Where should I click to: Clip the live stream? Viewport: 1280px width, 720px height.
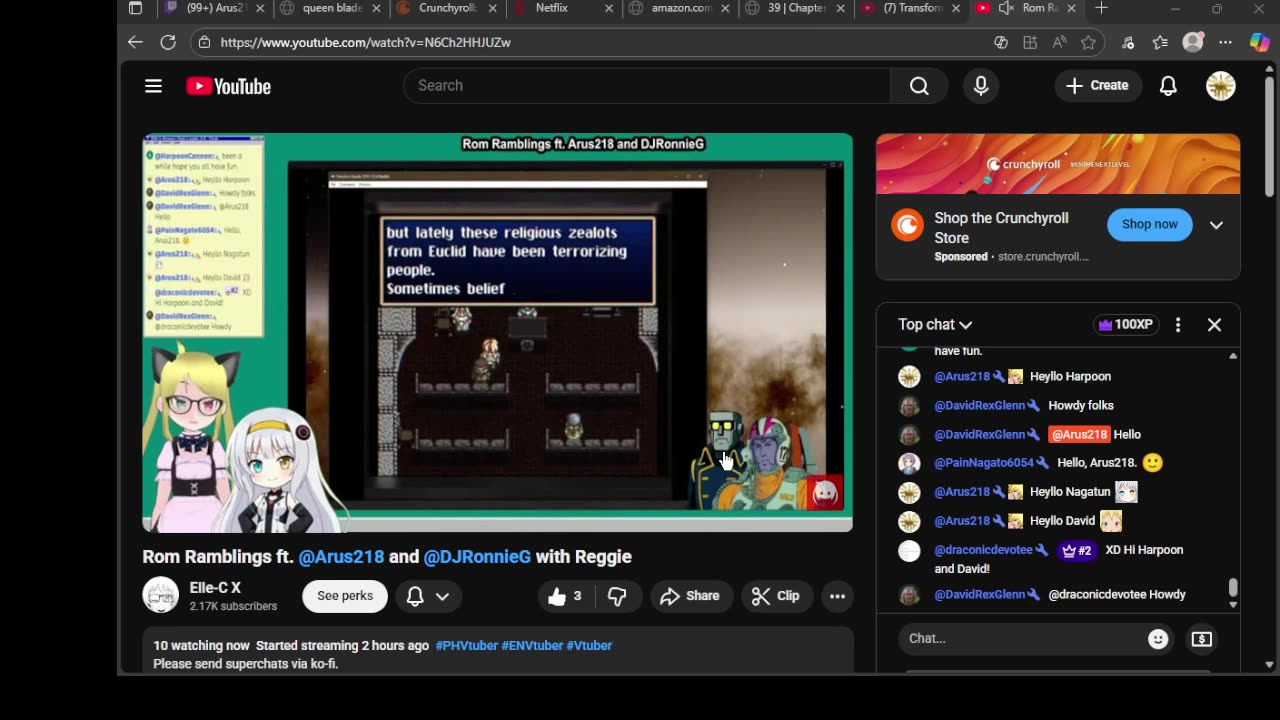pyautogui.click(x=776, y=596)
